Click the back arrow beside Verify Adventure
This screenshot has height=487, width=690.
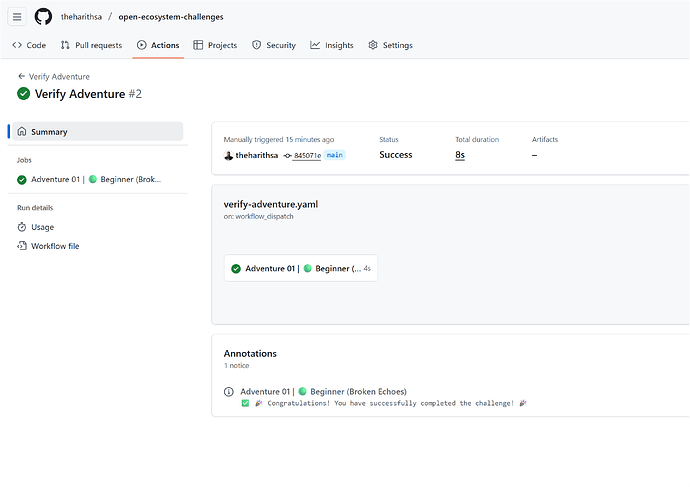tap(21, 76)
